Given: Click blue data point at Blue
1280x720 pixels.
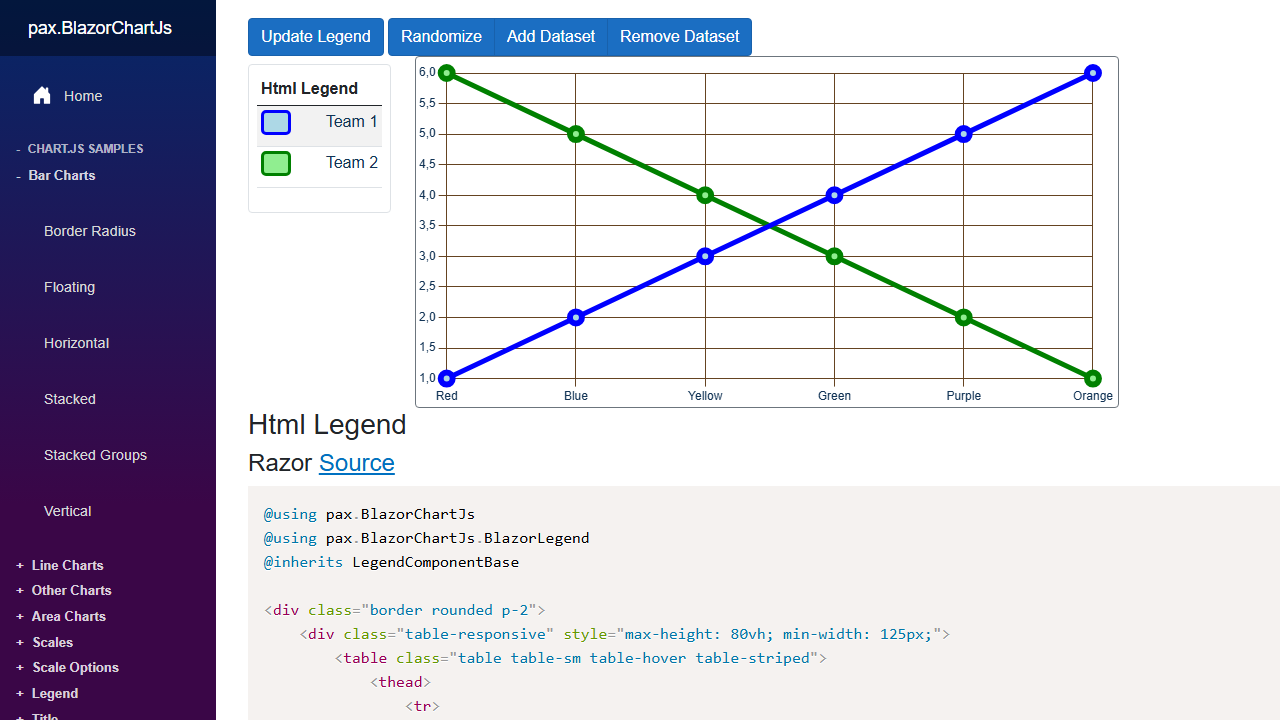Looking at the screenshot, I should [576, 317].
